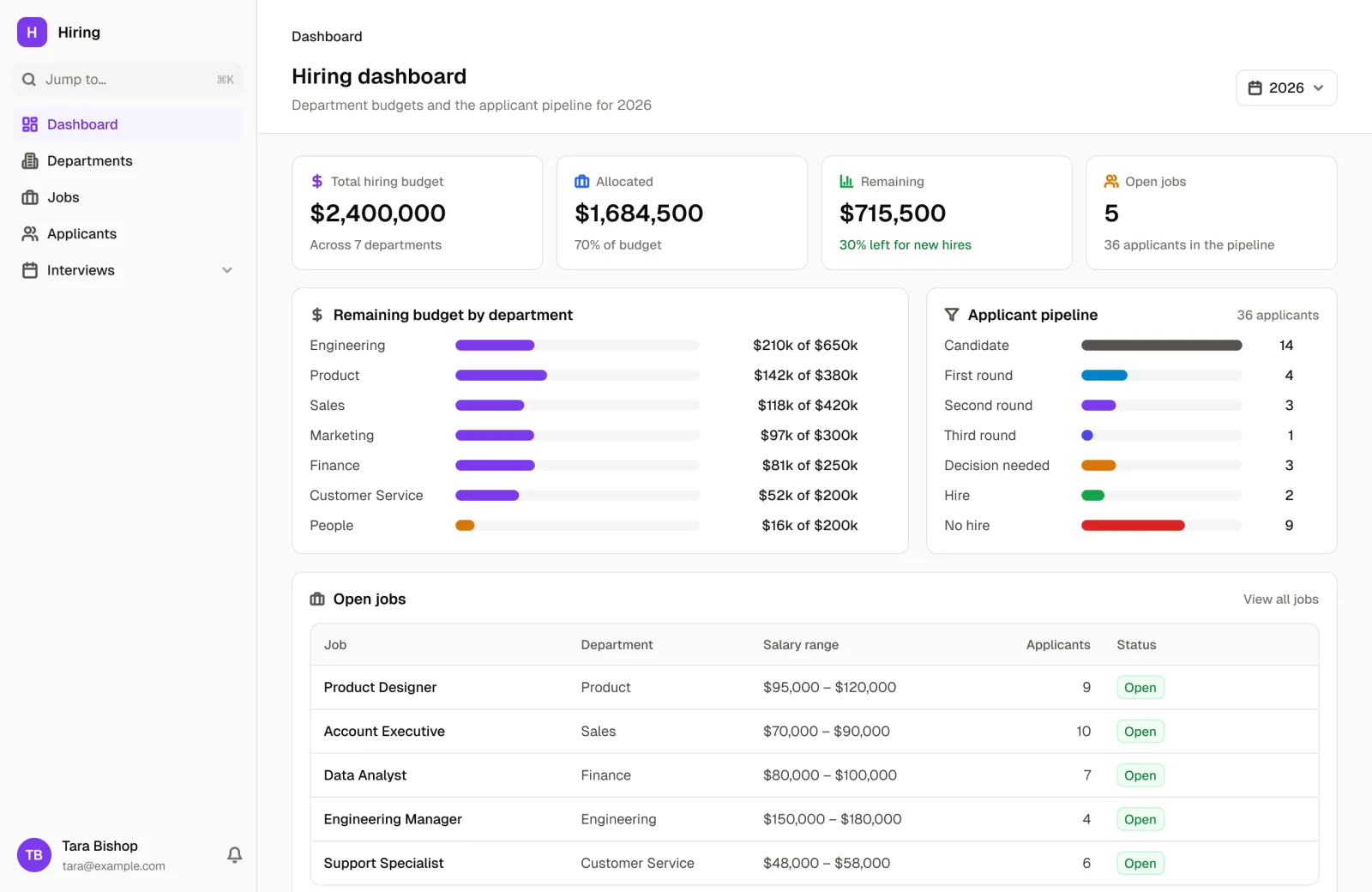Click the briefcase icon beside Open jobs heading

[317, 600]
